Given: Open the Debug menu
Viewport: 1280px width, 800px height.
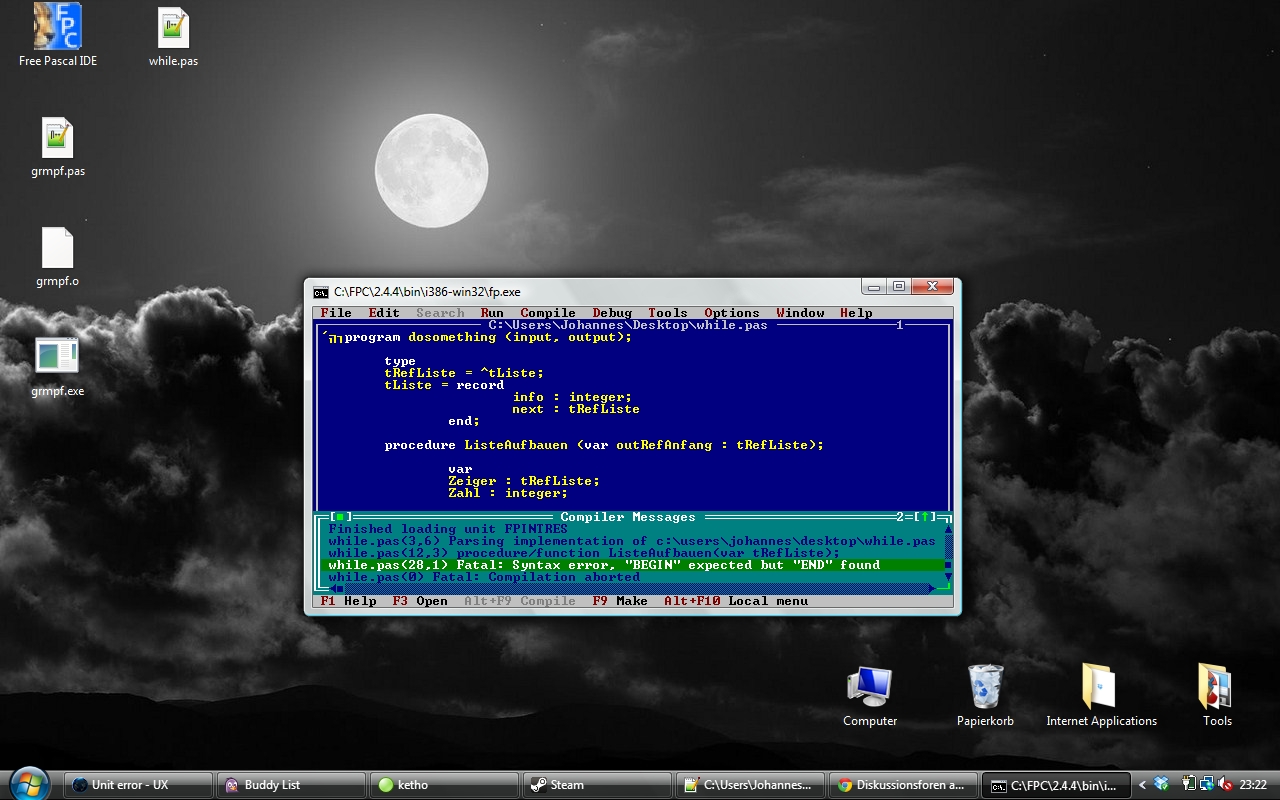Looking at the screenshot, I should [x=611, y=313].
